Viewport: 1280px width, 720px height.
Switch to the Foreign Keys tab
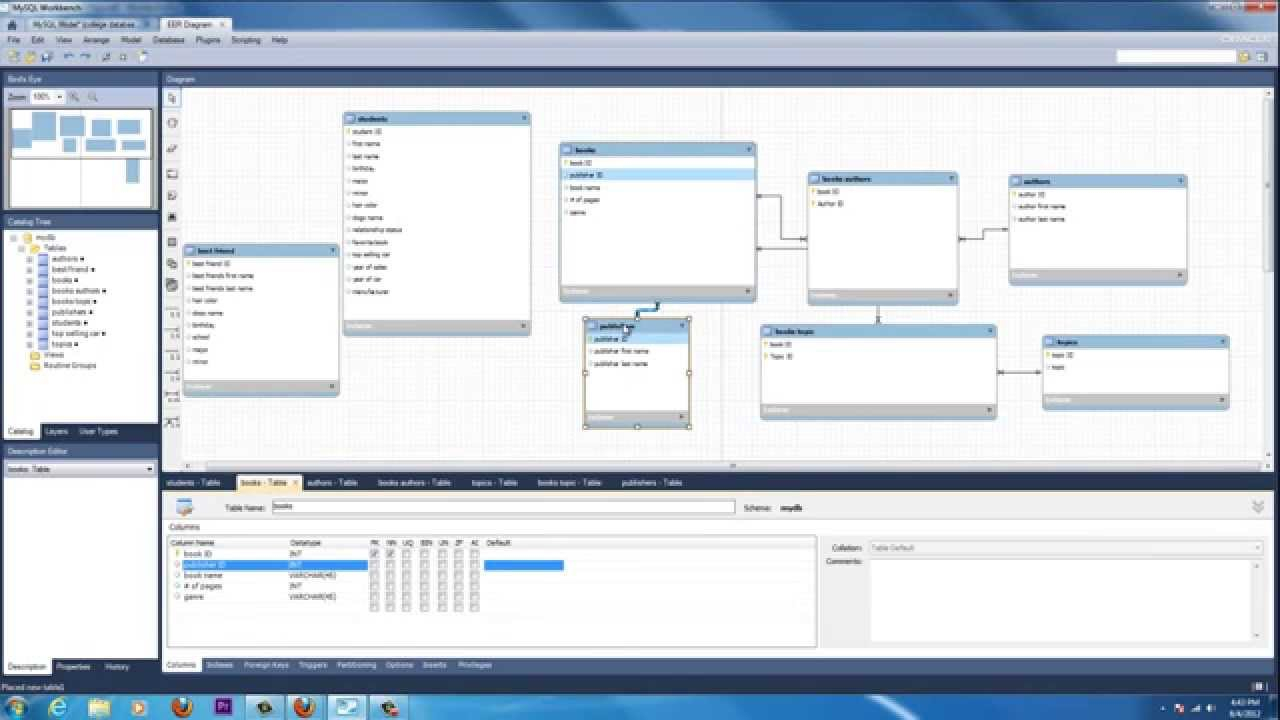(x=266, y=665)
